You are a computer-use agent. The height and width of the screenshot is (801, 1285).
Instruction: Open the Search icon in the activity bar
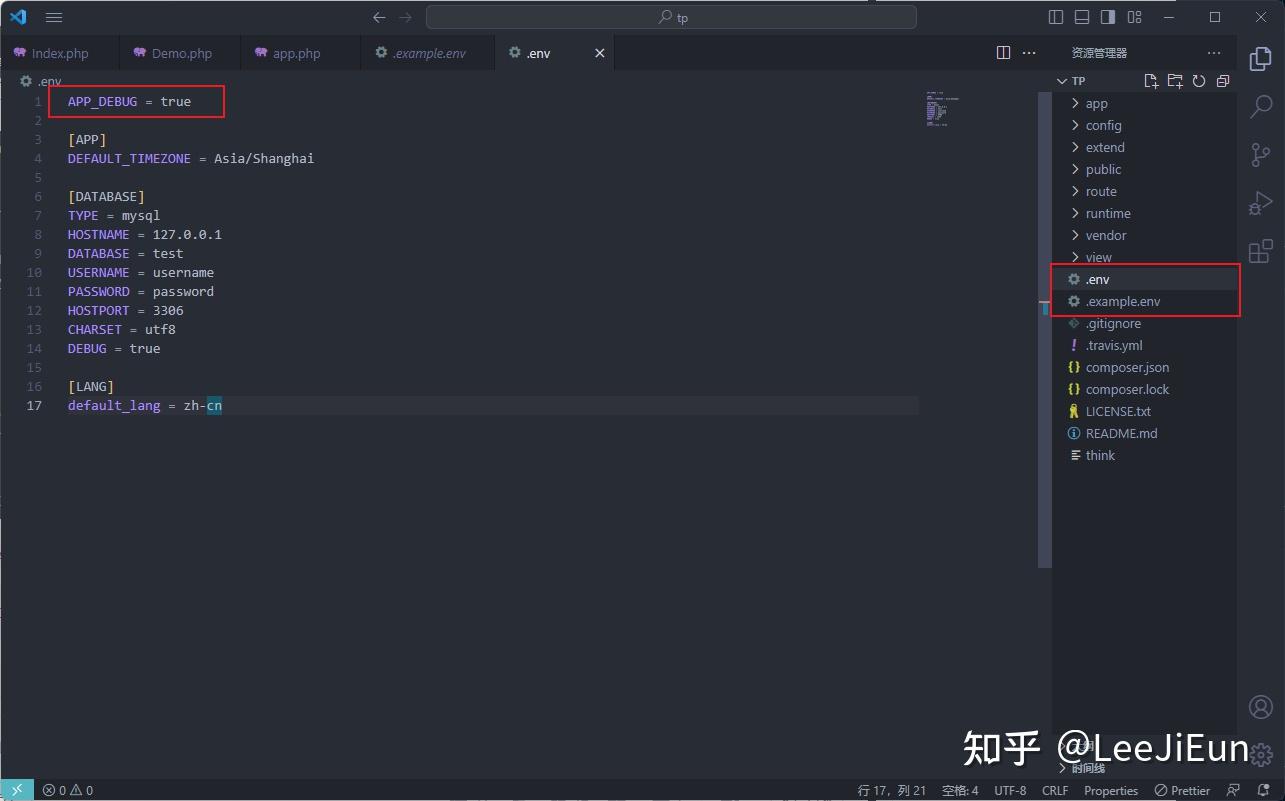click(1259, 106)
